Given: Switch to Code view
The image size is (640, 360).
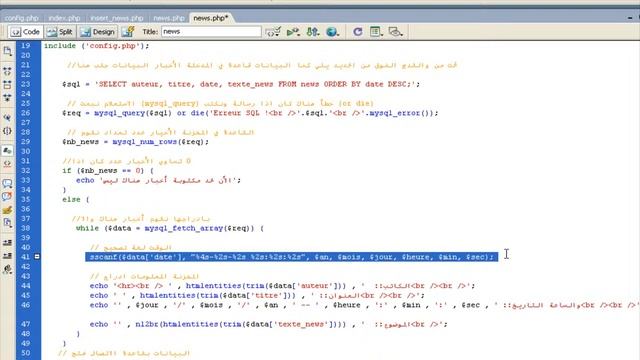Looking at the screenshot, I should (25, 32).
